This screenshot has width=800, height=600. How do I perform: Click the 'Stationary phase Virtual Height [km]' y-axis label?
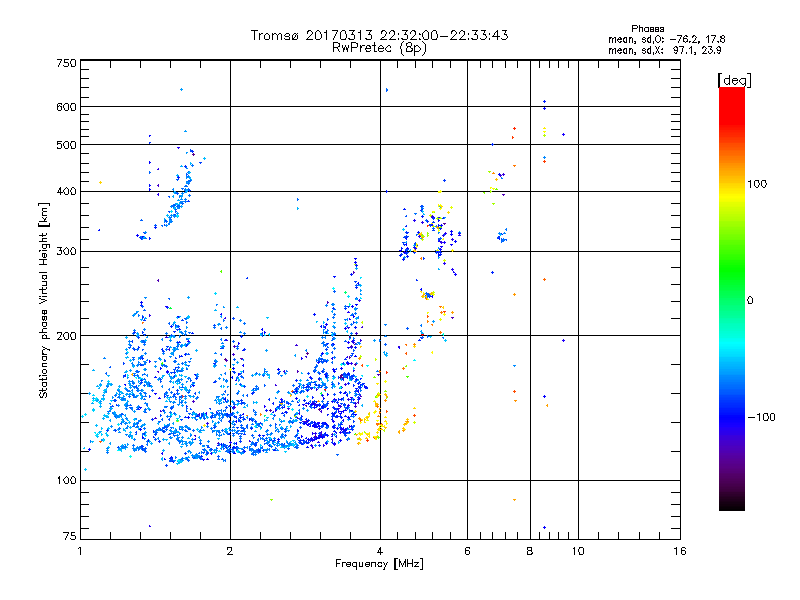coord(44,300)
